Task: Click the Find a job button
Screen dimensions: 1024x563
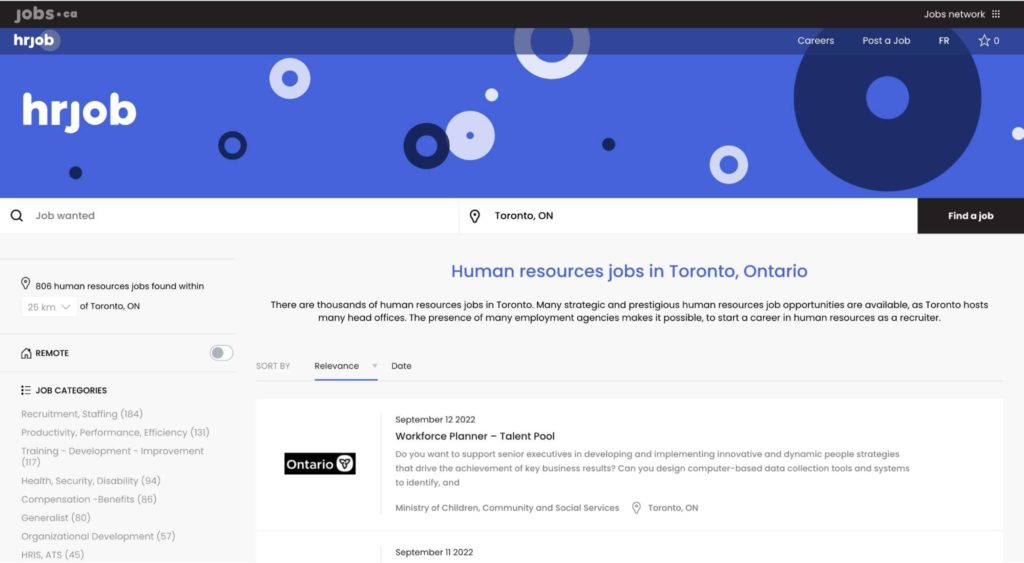Action: click(x=970, y=216)
